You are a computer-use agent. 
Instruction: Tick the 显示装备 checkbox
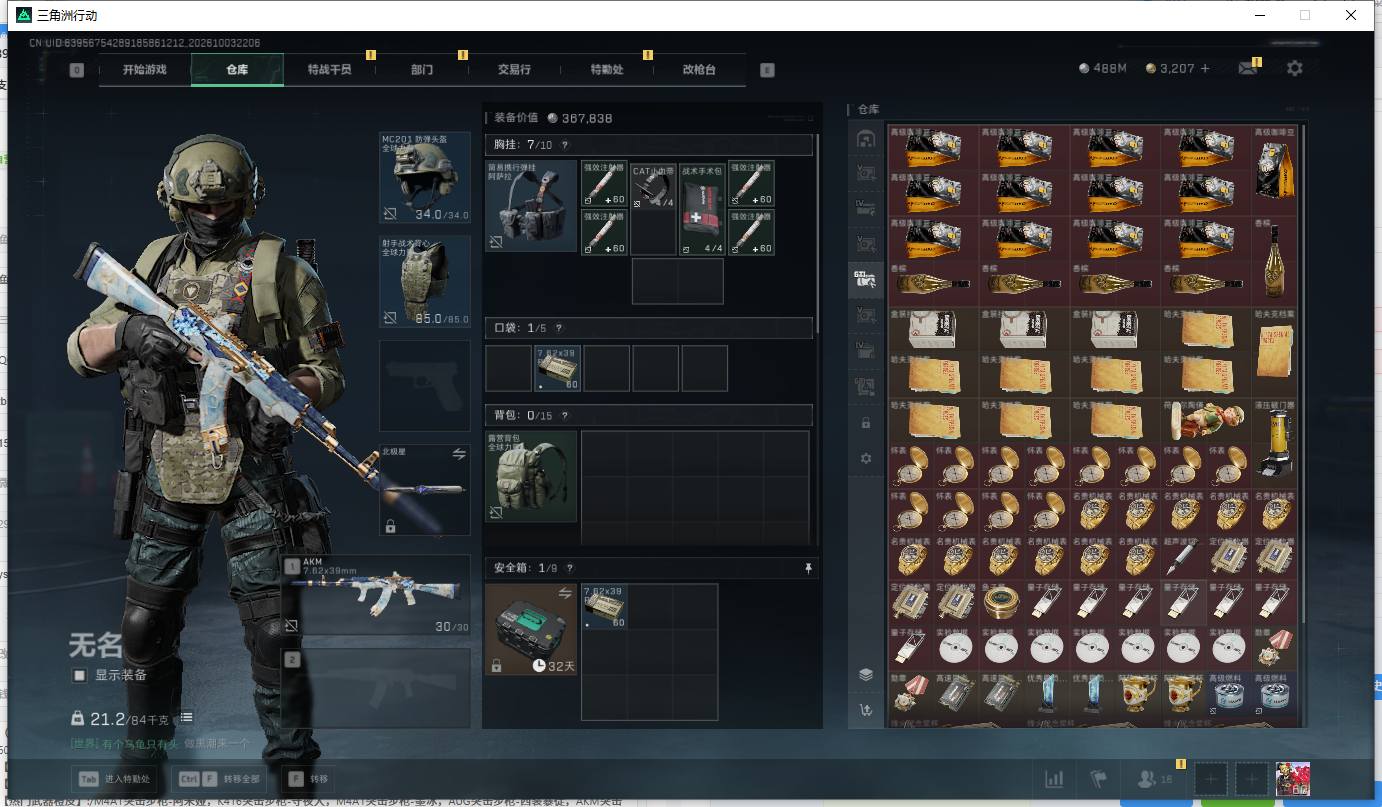pyautogui.click(x=80, y=675)
